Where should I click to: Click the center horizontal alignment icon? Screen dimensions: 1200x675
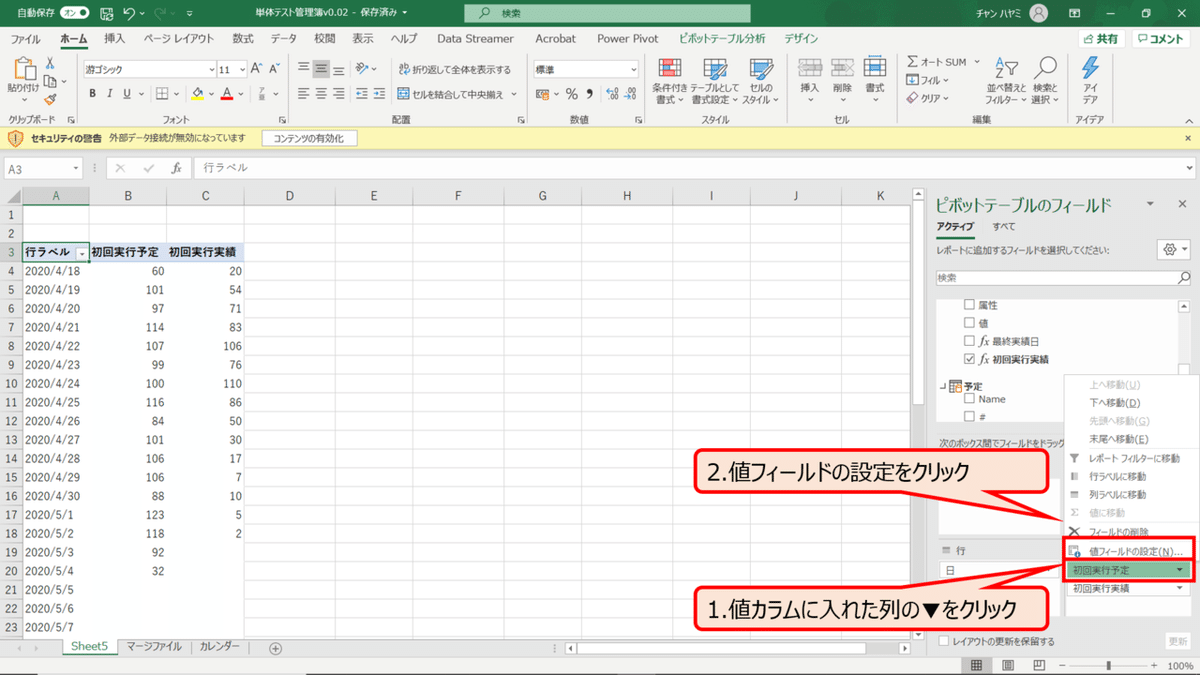pyautogui.click(x=322, y=94)
